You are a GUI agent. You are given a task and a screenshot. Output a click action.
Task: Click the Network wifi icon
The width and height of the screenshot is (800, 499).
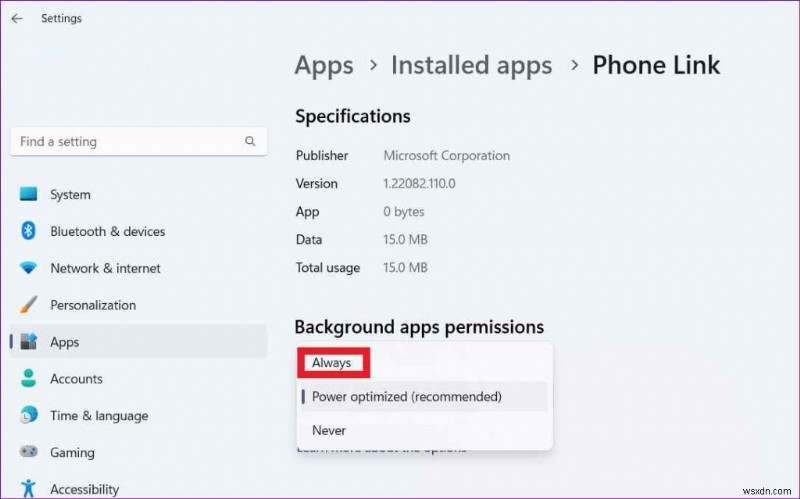point(29,268)
